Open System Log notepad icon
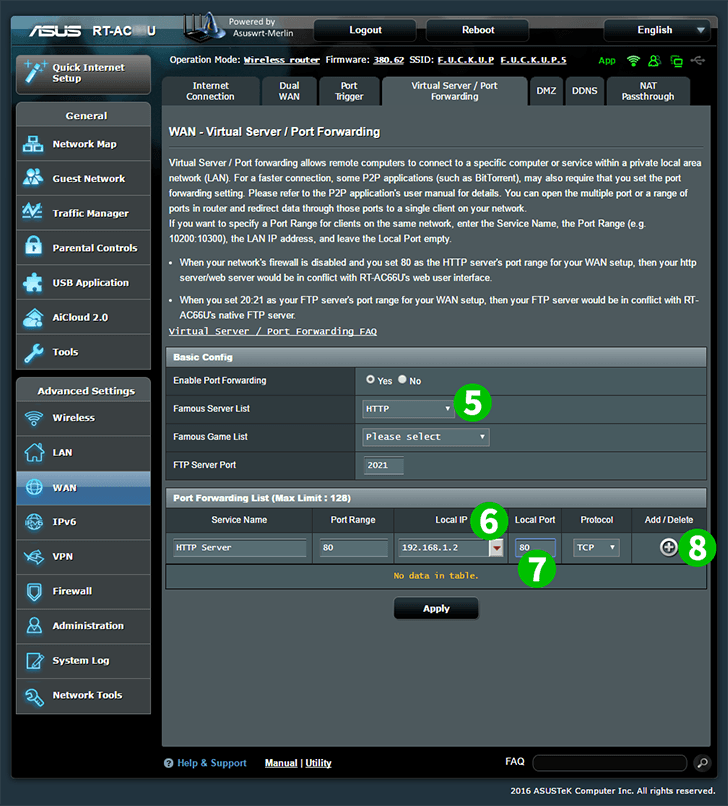Screen dimensions: 728x806 click(x=34, y=661)
